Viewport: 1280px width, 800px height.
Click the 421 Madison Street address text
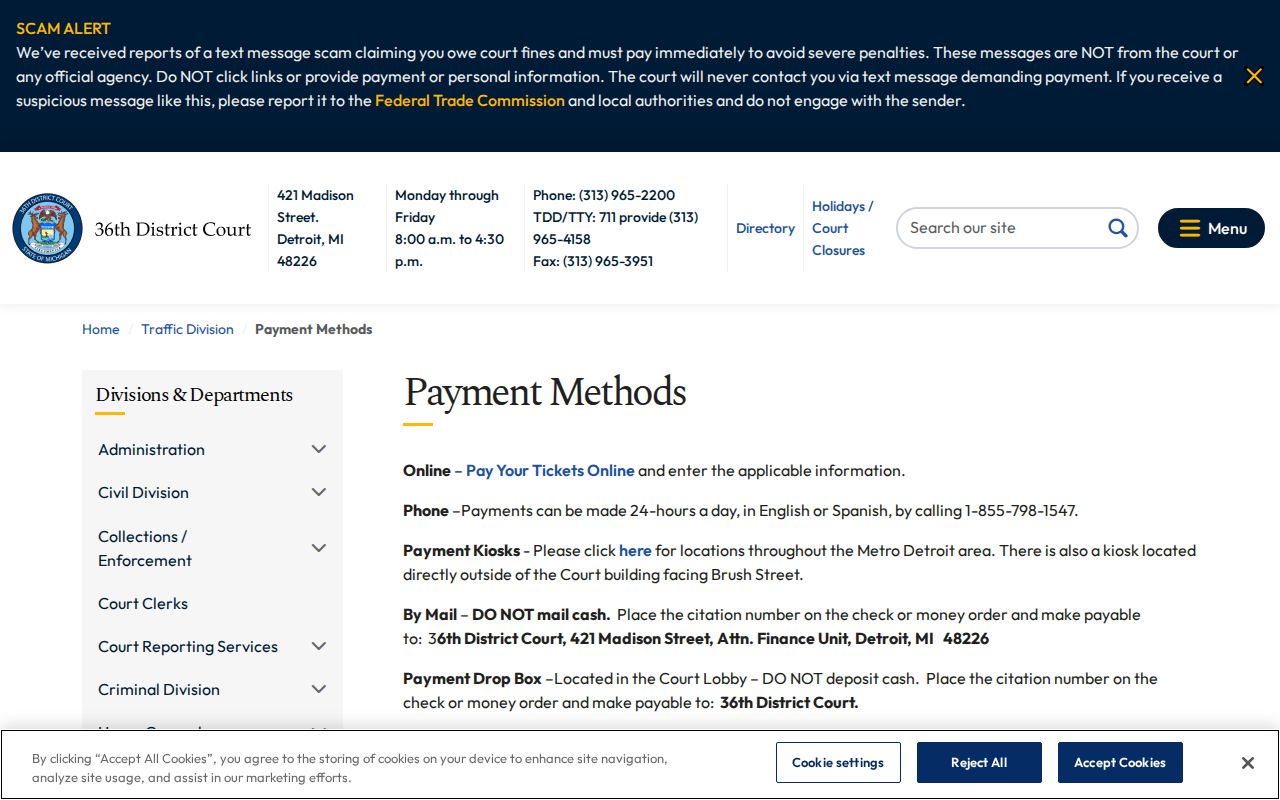point(315,228)
